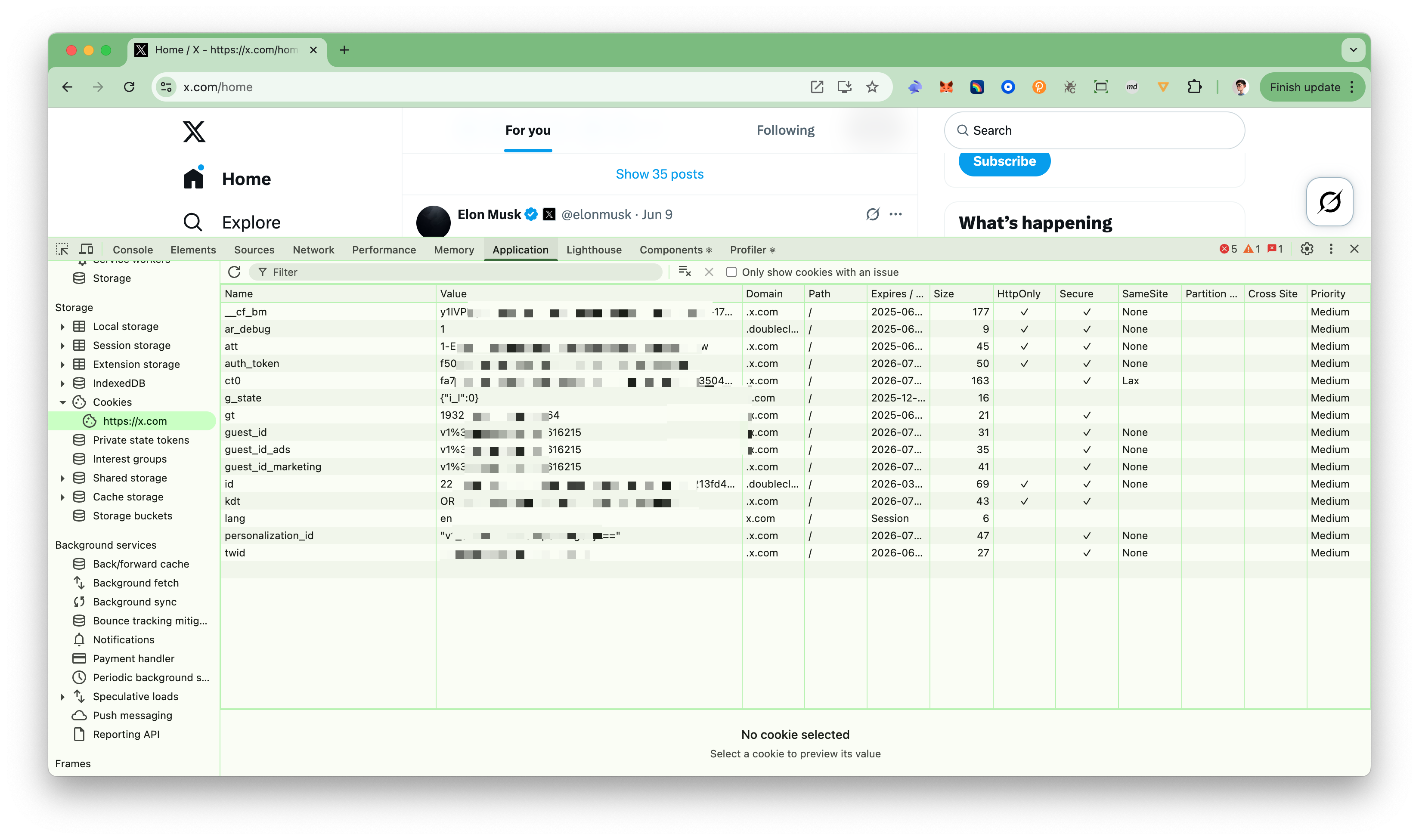Open the tab search dropdown in the title bar
The image size is (1419, 840).
click(x=1353, y=50)
